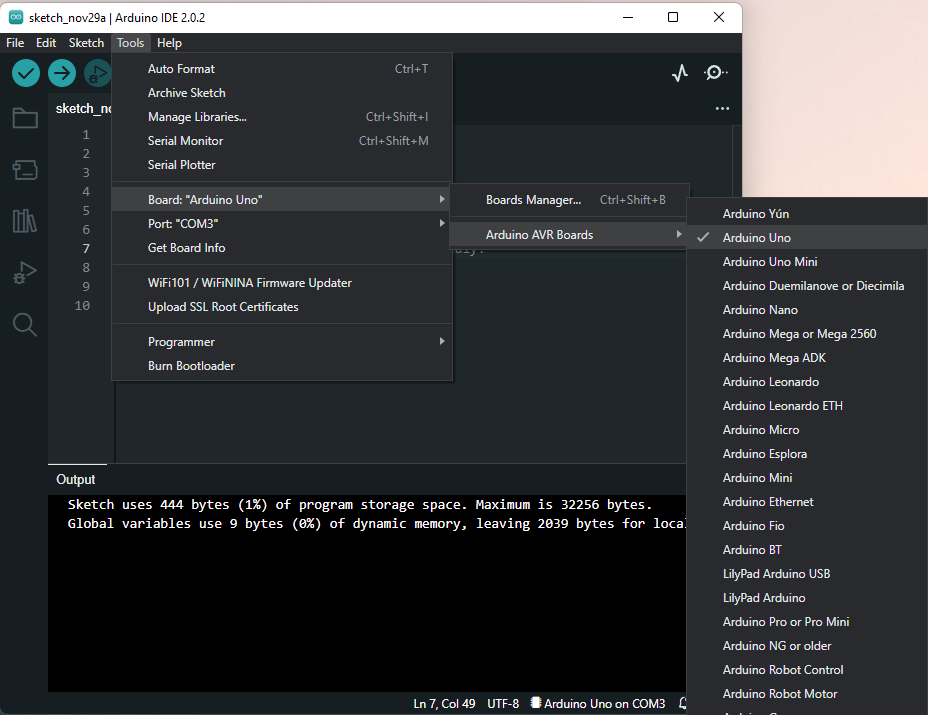Select the Arduino Fio board

[x=807, y=526]
